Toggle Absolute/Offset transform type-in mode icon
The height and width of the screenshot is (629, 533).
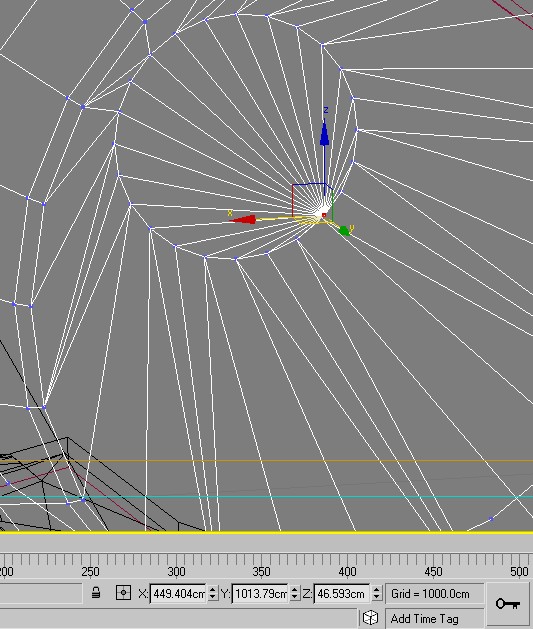click(x=123, y=592)
